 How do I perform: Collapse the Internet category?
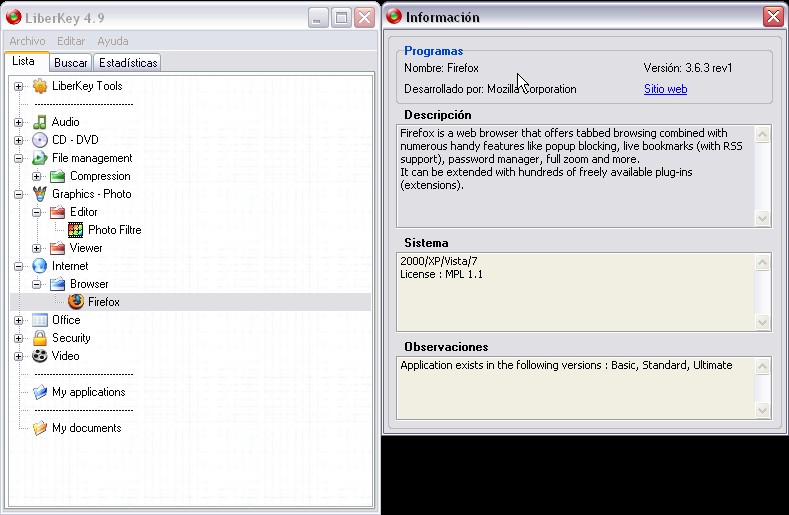coord(19,266)
